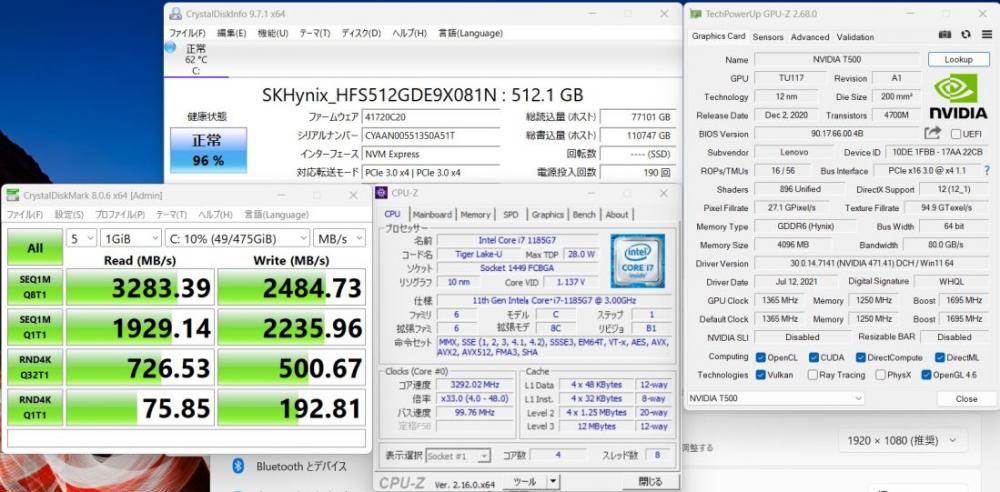Open the 1920 × 1080 resolution dropdown
The width and height of the screenshot is (1000, 492).
[x=902, y=440]
